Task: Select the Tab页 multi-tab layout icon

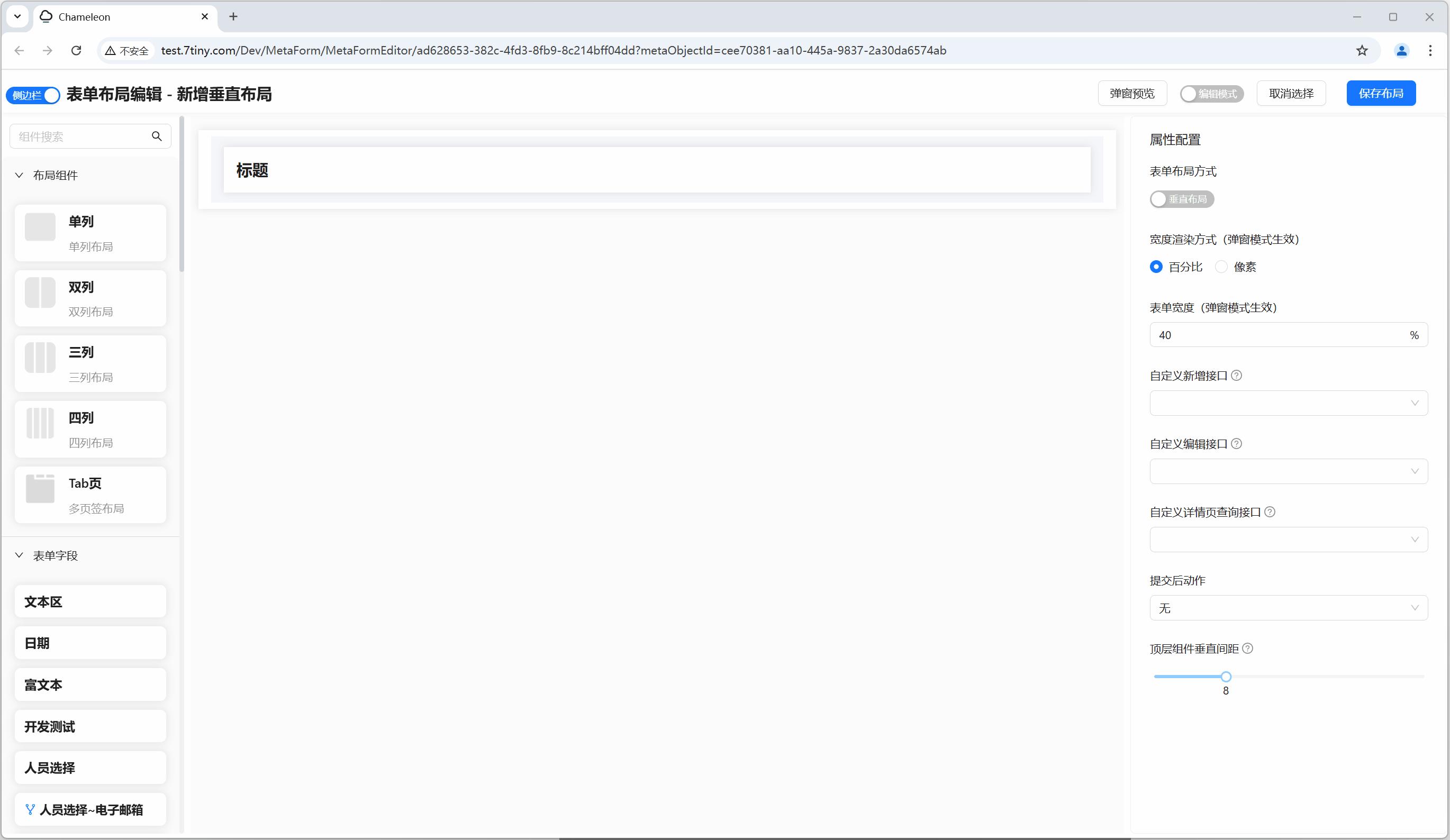Action: 40,489
